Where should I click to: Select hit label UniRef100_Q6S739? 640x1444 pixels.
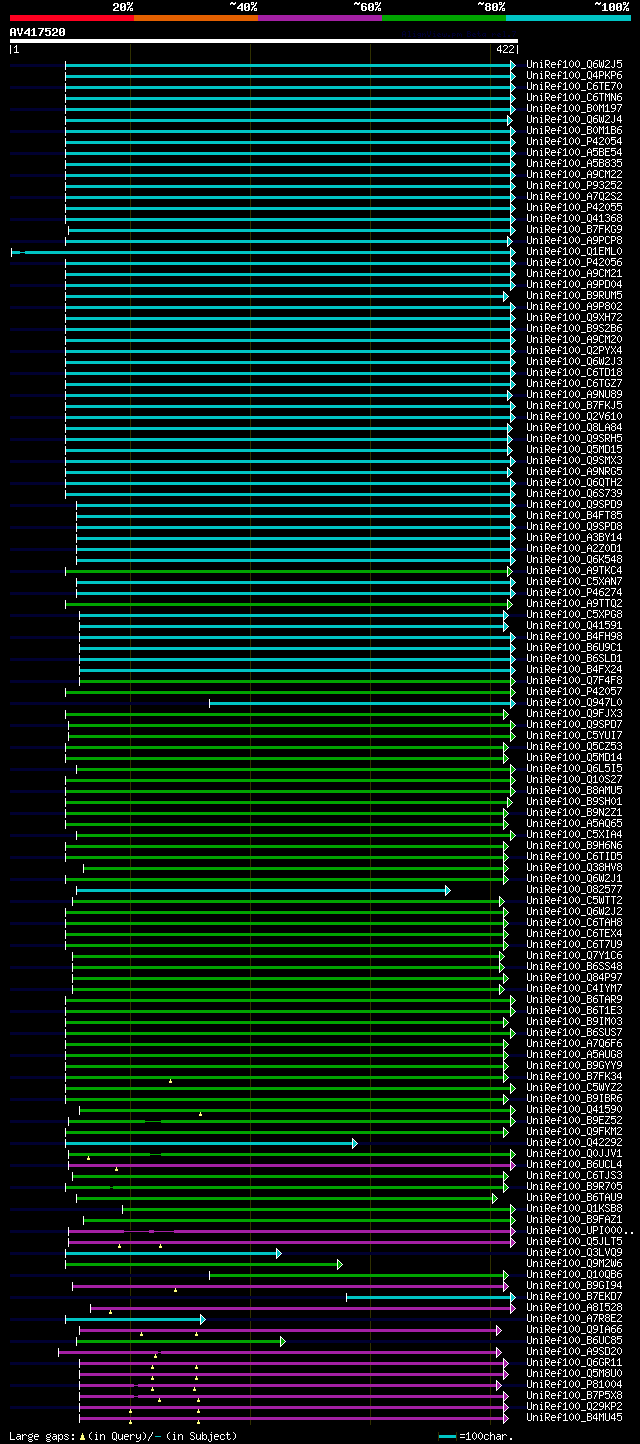[x=574, y=493]
